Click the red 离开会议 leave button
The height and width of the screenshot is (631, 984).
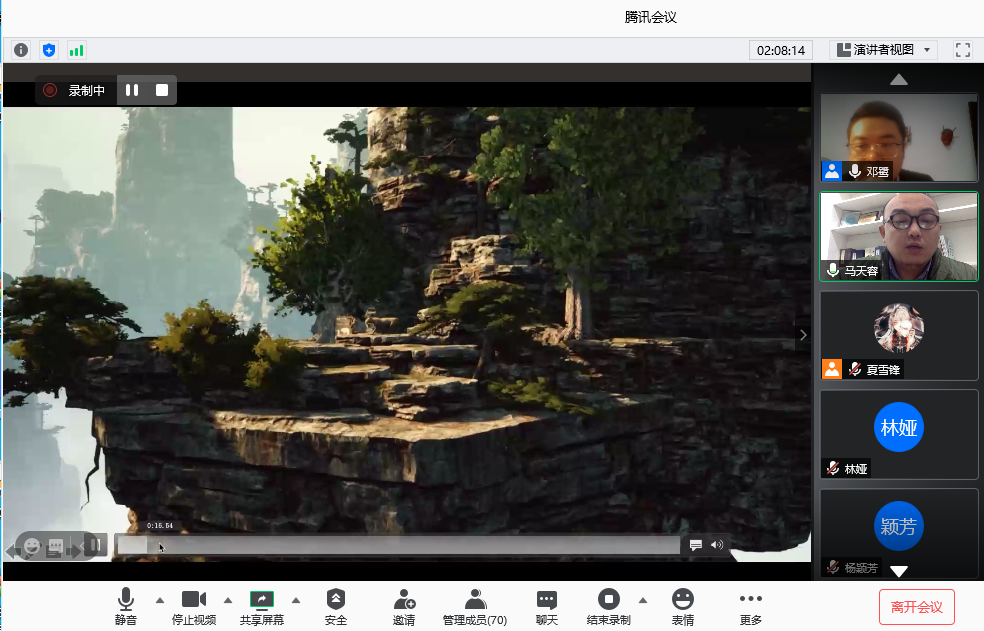[x=917, y=607]
